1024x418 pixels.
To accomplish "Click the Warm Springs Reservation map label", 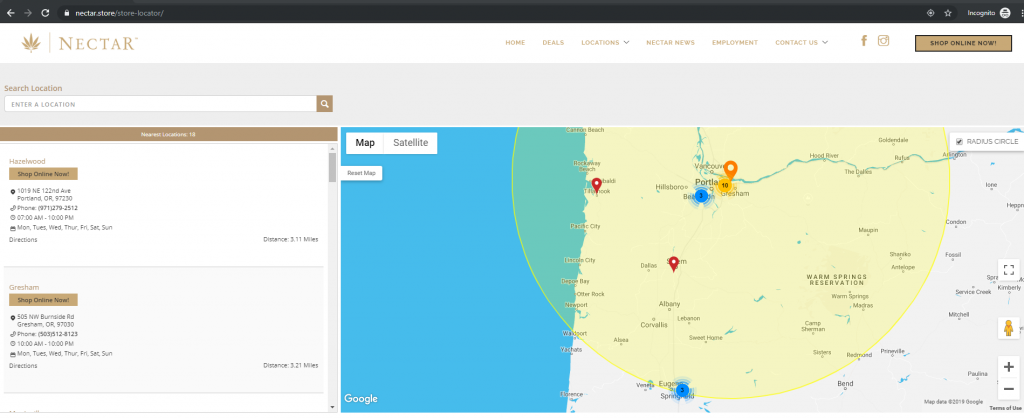I will (837, 280).
